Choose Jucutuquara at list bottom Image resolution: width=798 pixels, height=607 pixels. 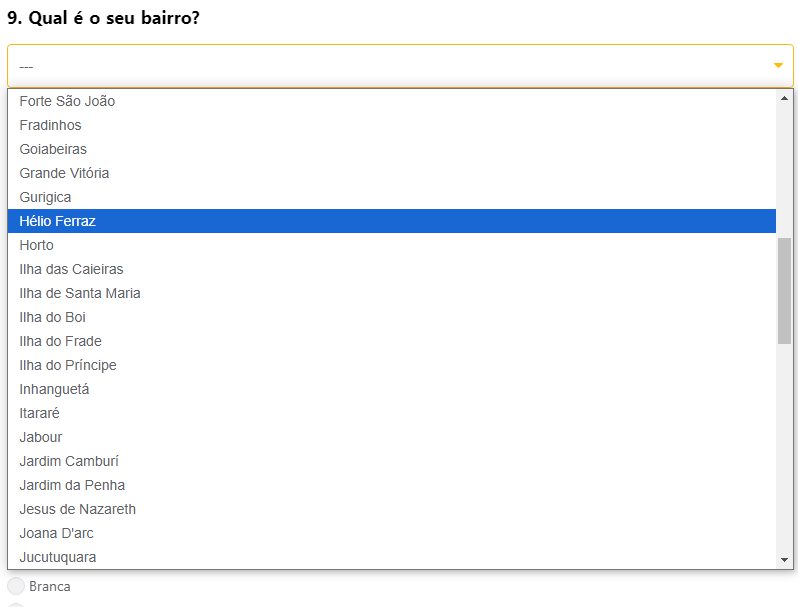[58, 557]
